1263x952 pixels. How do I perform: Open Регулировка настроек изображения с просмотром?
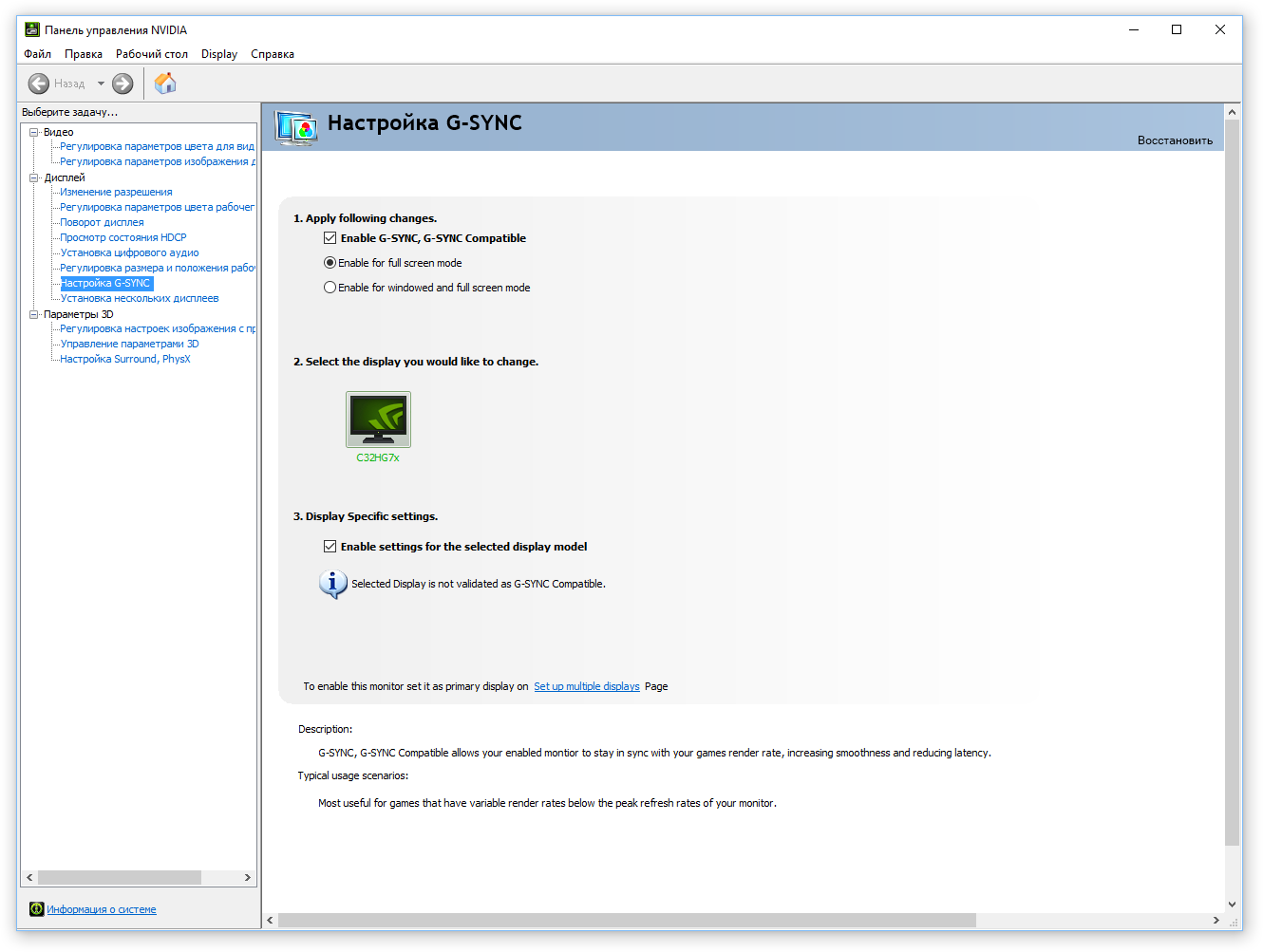(158, 328)
